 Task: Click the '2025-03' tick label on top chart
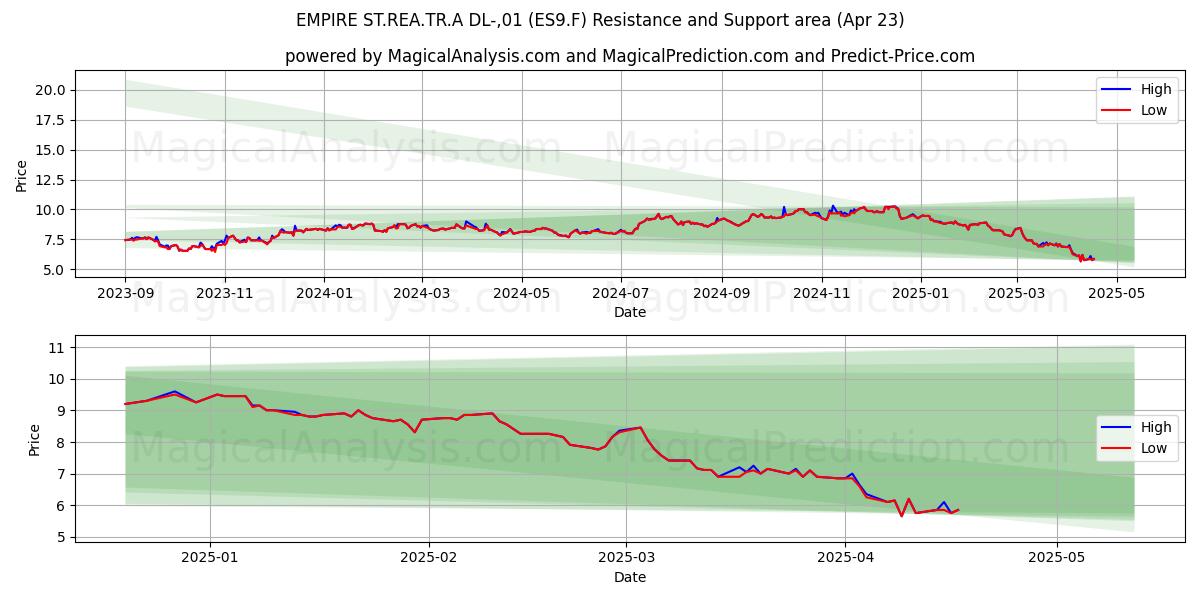tap(1017, 293)
